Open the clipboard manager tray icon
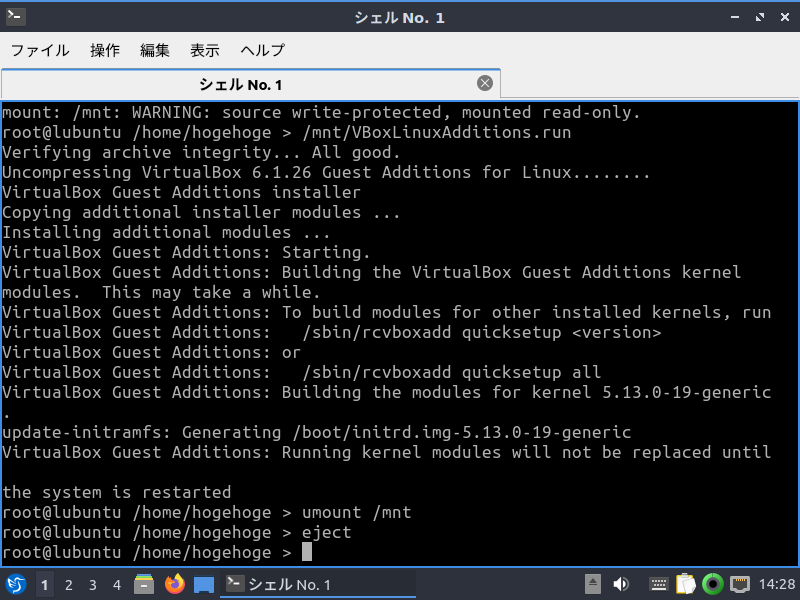This screenshot has width=800, height=600. click(x=686, y=584)
